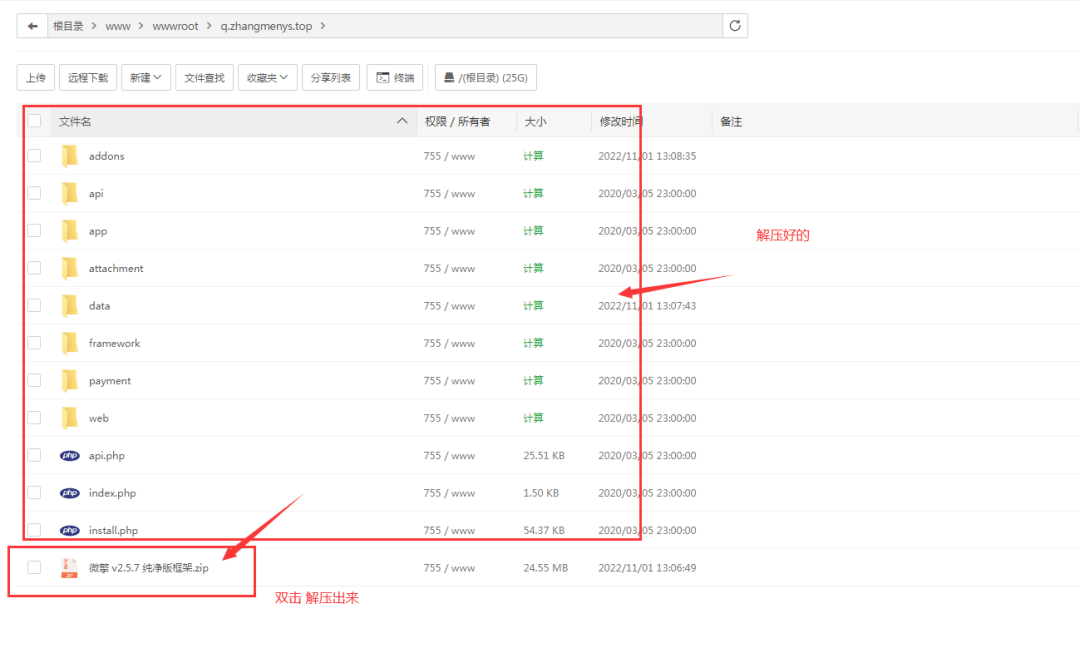Click the api.php file icon
This screenshot has width=1080, height=668.
pos(69,456)
